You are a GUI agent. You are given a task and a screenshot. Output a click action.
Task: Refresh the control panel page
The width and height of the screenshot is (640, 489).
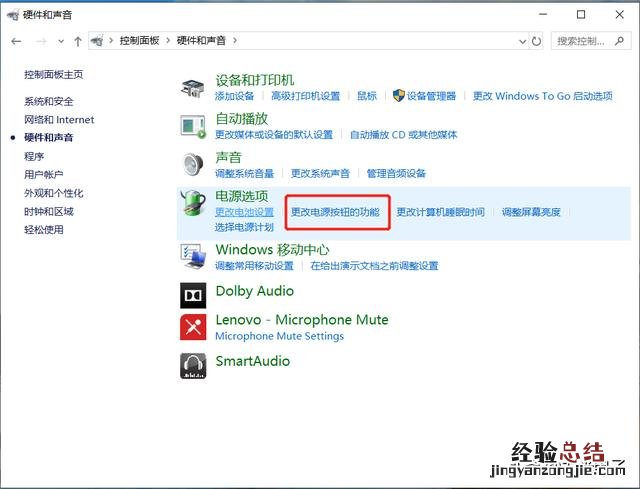coord(537,41)
